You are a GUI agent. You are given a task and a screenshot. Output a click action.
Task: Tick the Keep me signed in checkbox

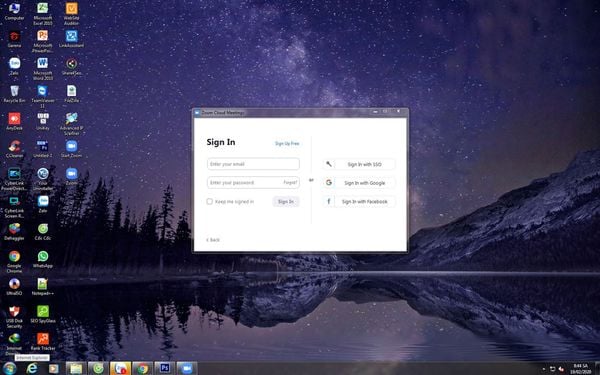coord(209,201)
